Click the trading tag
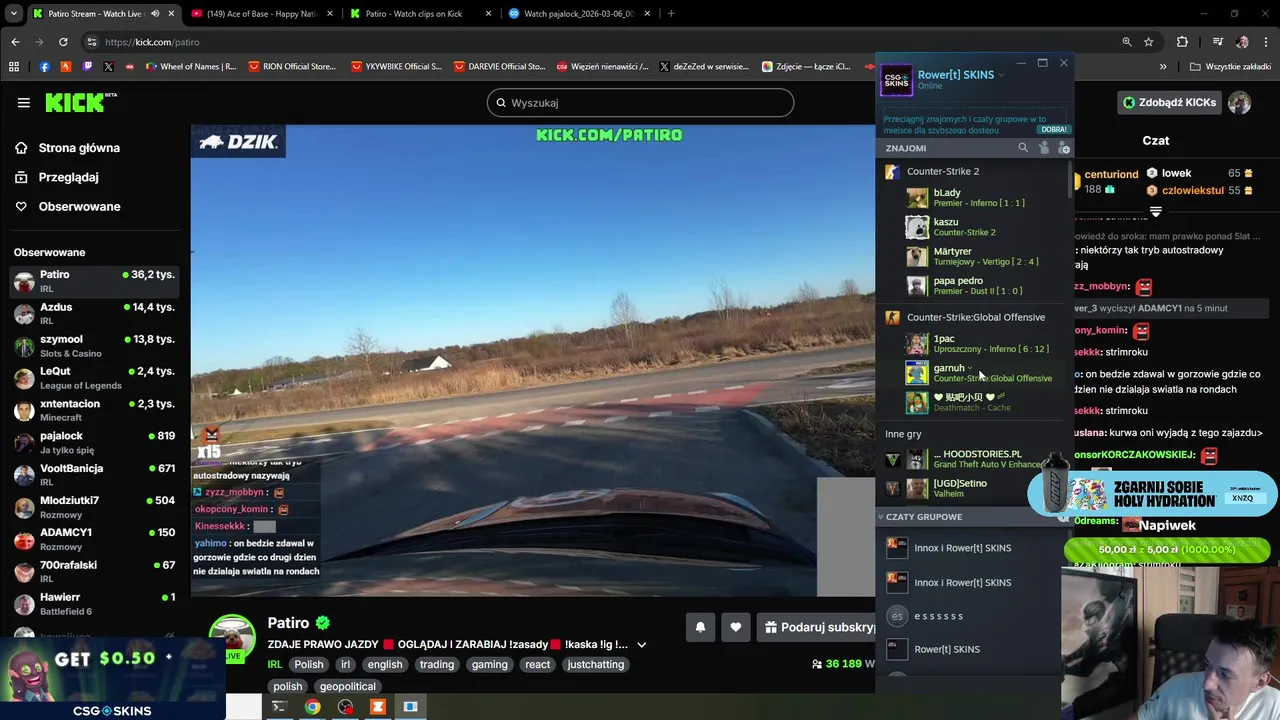Image resolution: width=1280 pixels, height=720 pixels. [436, 664]
